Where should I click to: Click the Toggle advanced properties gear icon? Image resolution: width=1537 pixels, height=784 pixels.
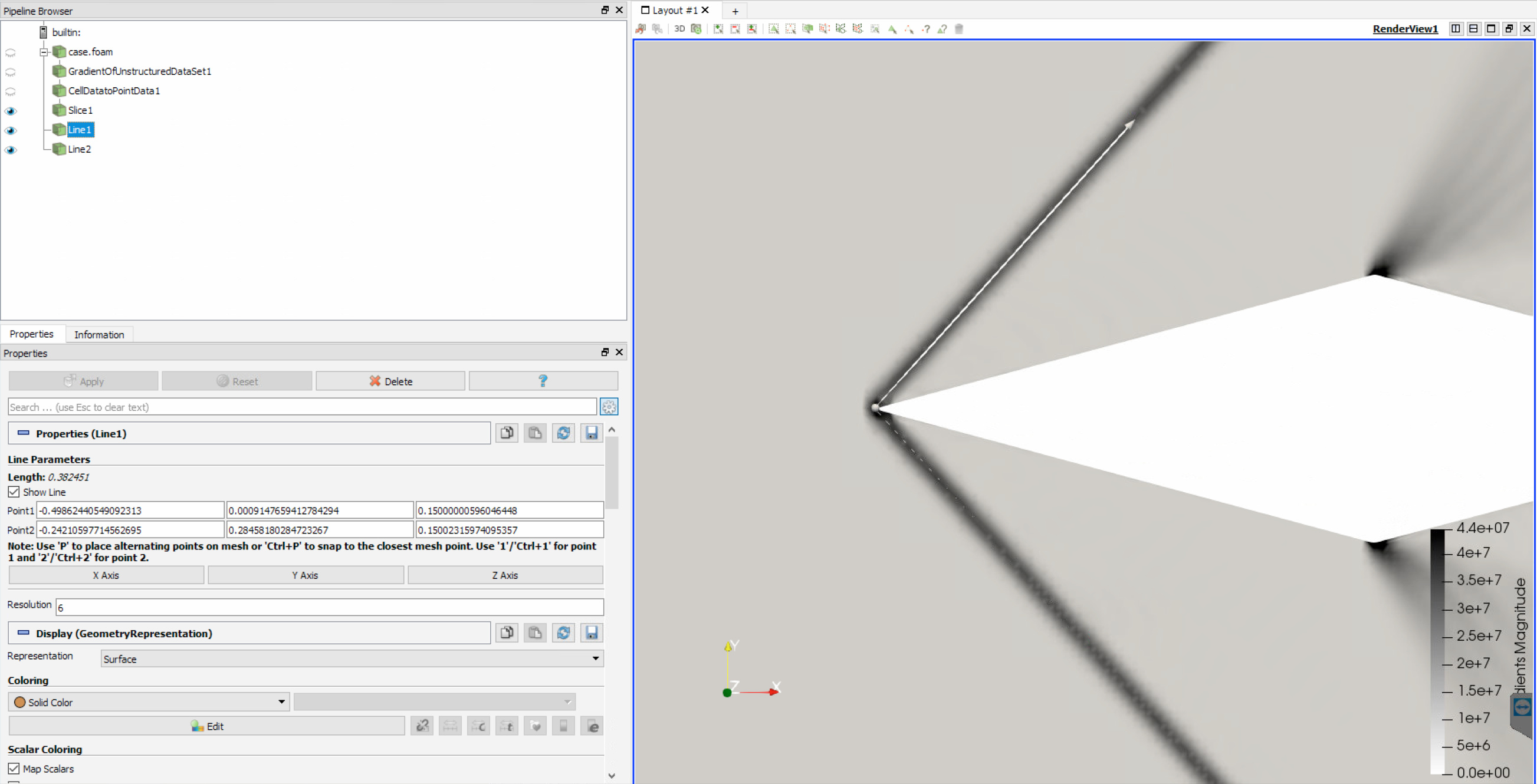609,407
